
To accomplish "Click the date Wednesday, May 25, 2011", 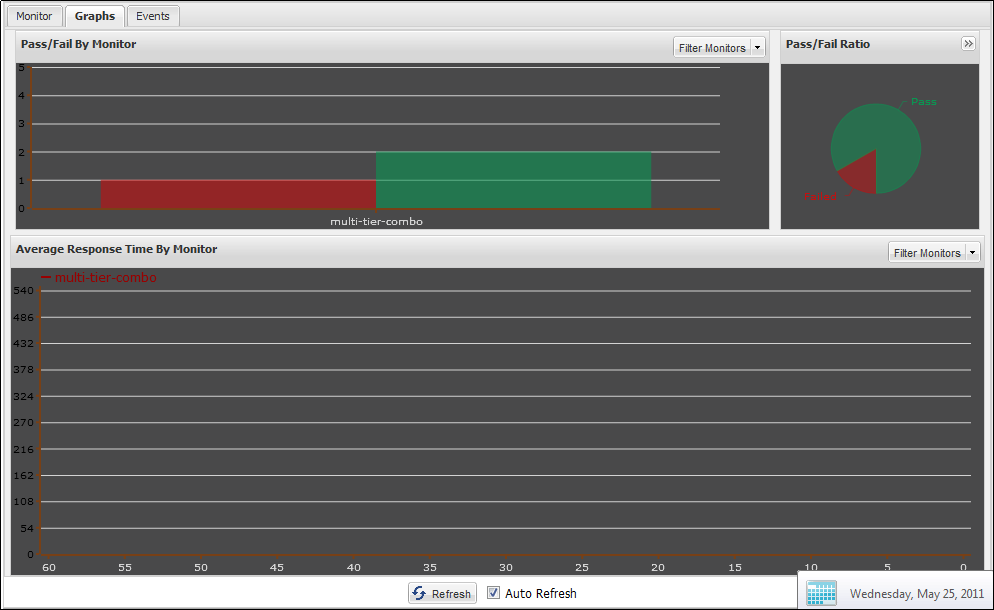I will click(x=916, y=593).
